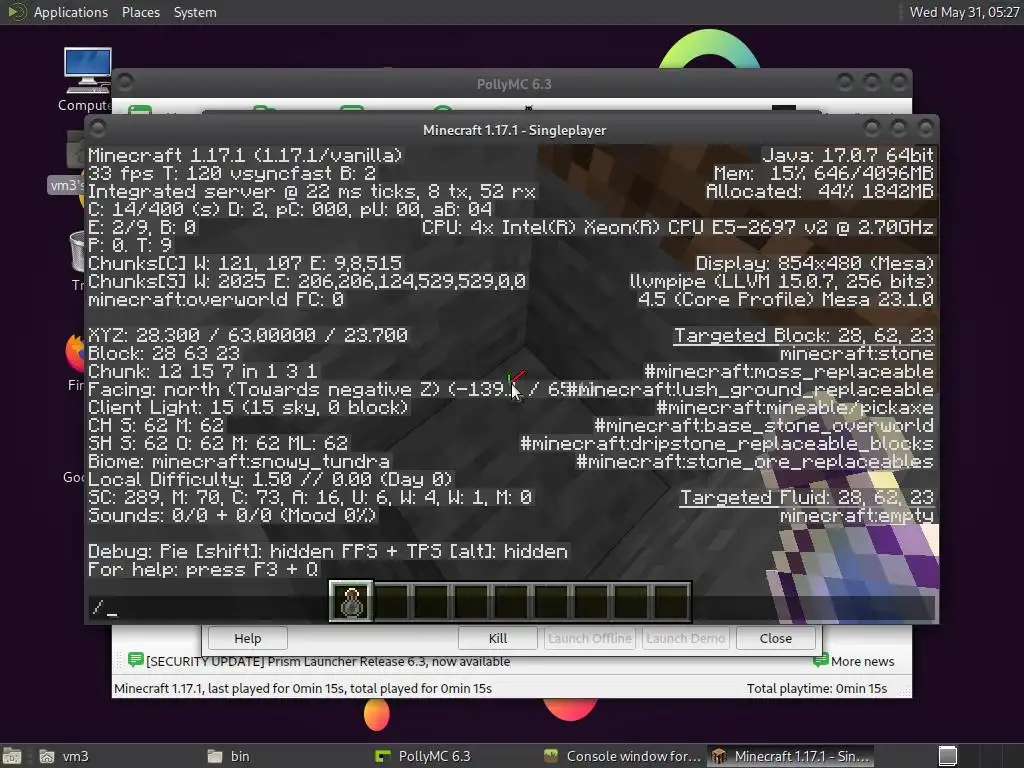
Task: Click the 'Total playtime: 0min 15s' status text
Action: click(816, 688)
